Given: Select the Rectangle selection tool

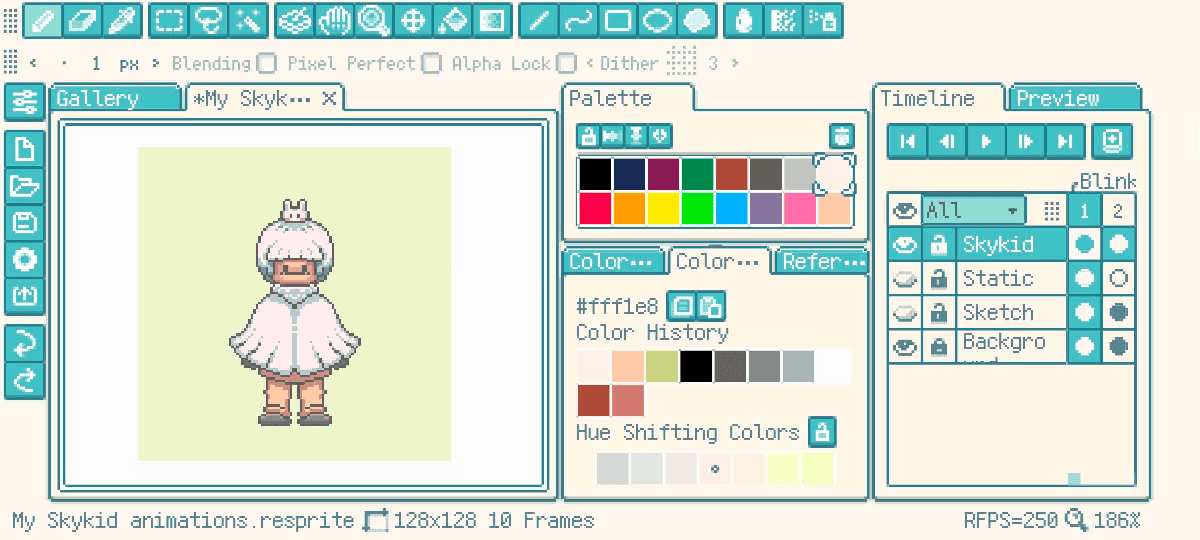Looking at the screenshot, I should coord(169,20).
